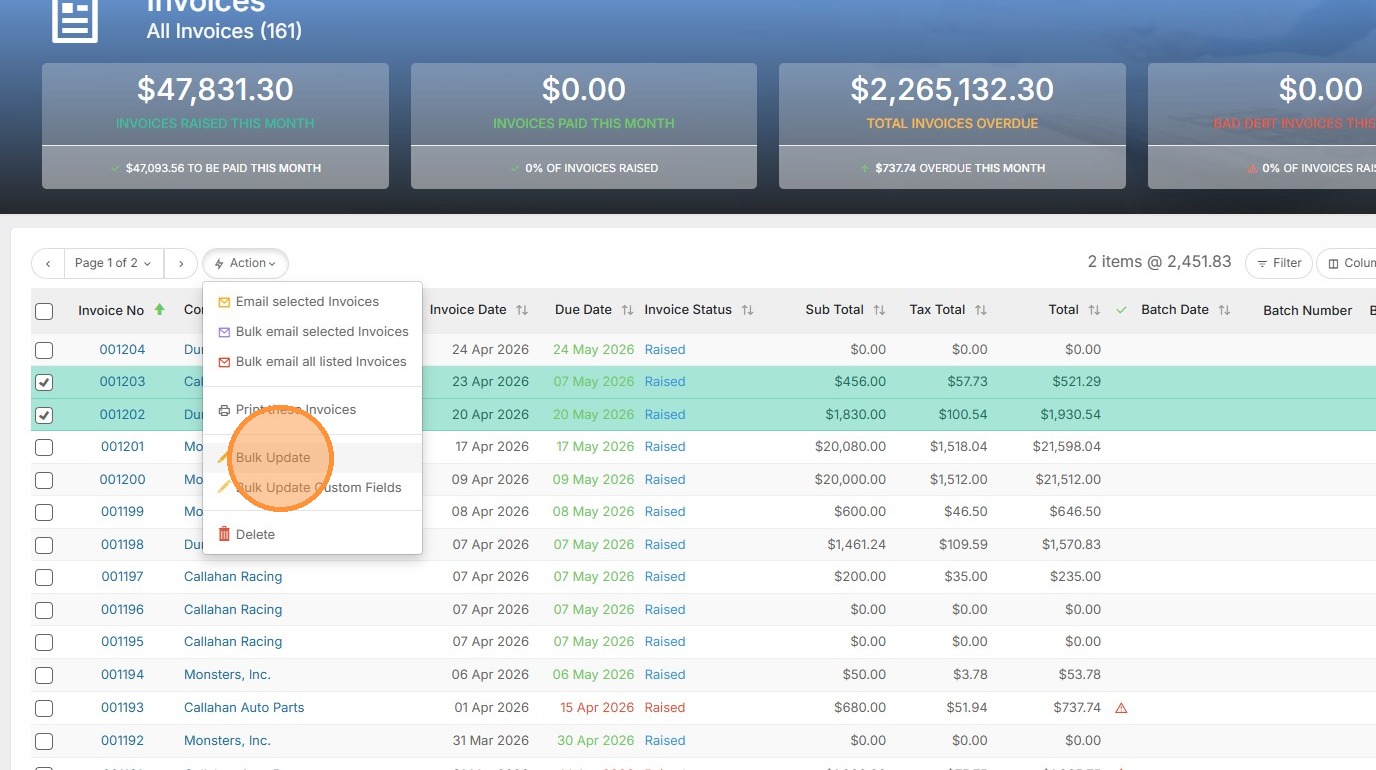Open Monsters, Inc. link on row 001194
This screenshot has width=1376, height=770.
click(x=227, y=675)
